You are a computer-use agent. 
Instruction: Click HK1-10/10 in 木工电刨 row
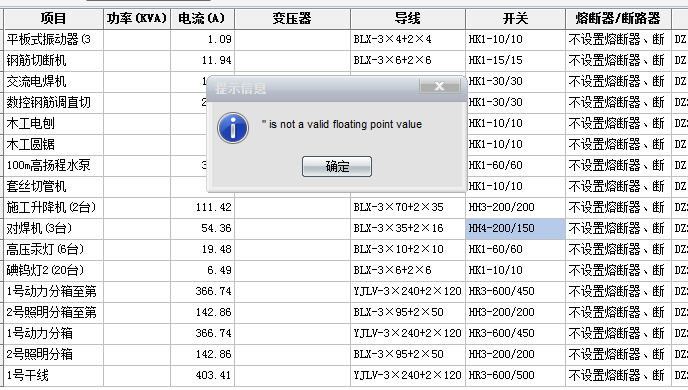click(515, 124)
